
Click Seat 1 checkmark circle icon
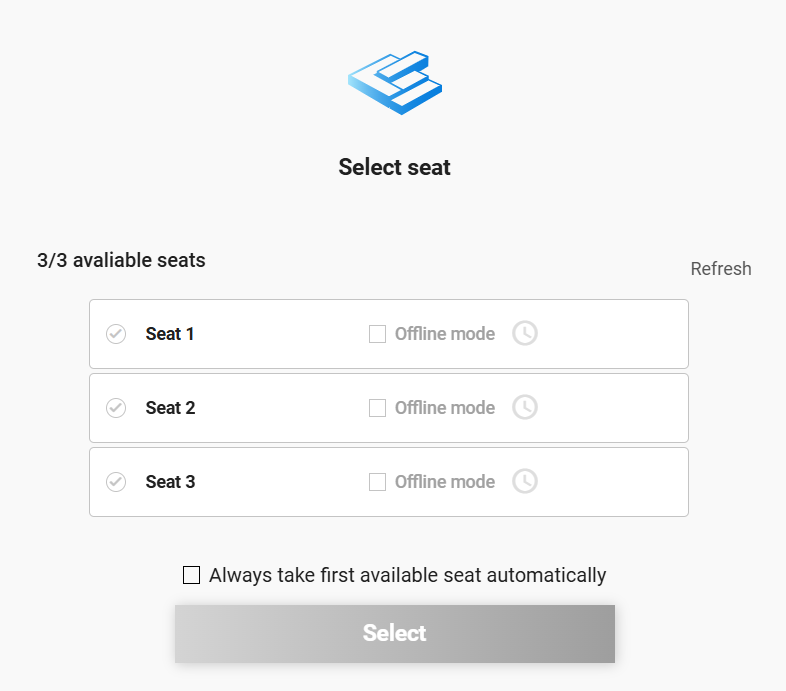click(x=116, y=334)
